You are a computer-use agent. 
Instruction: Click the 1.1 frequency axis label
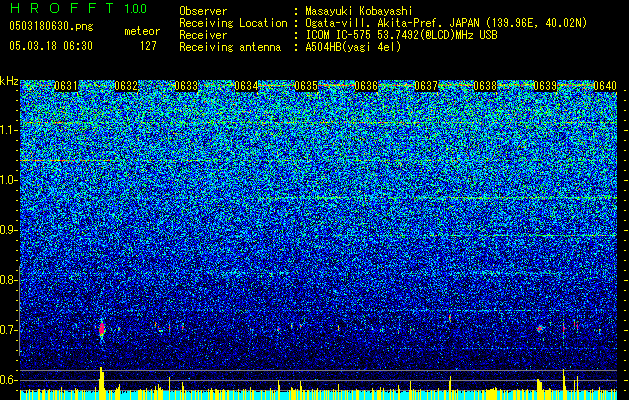point(9,130)
